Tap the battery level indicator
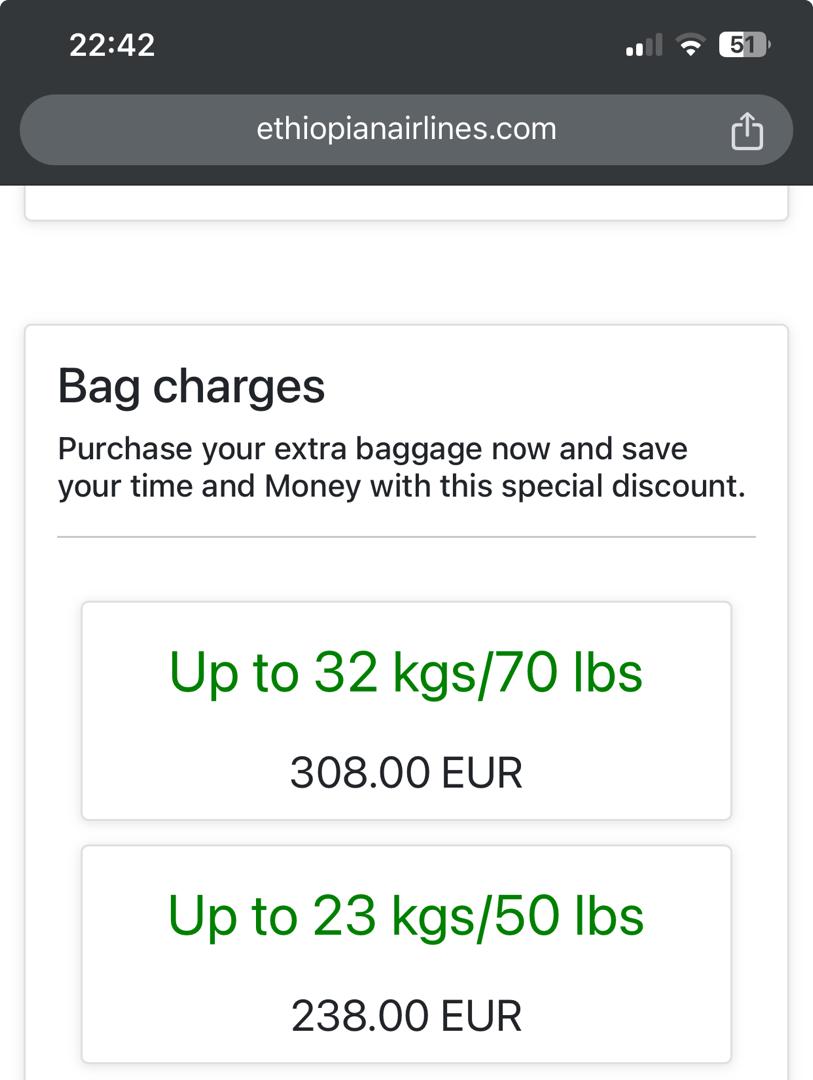Image resolution: width=813 pixels, height=1080 pixels. point(744,45)
